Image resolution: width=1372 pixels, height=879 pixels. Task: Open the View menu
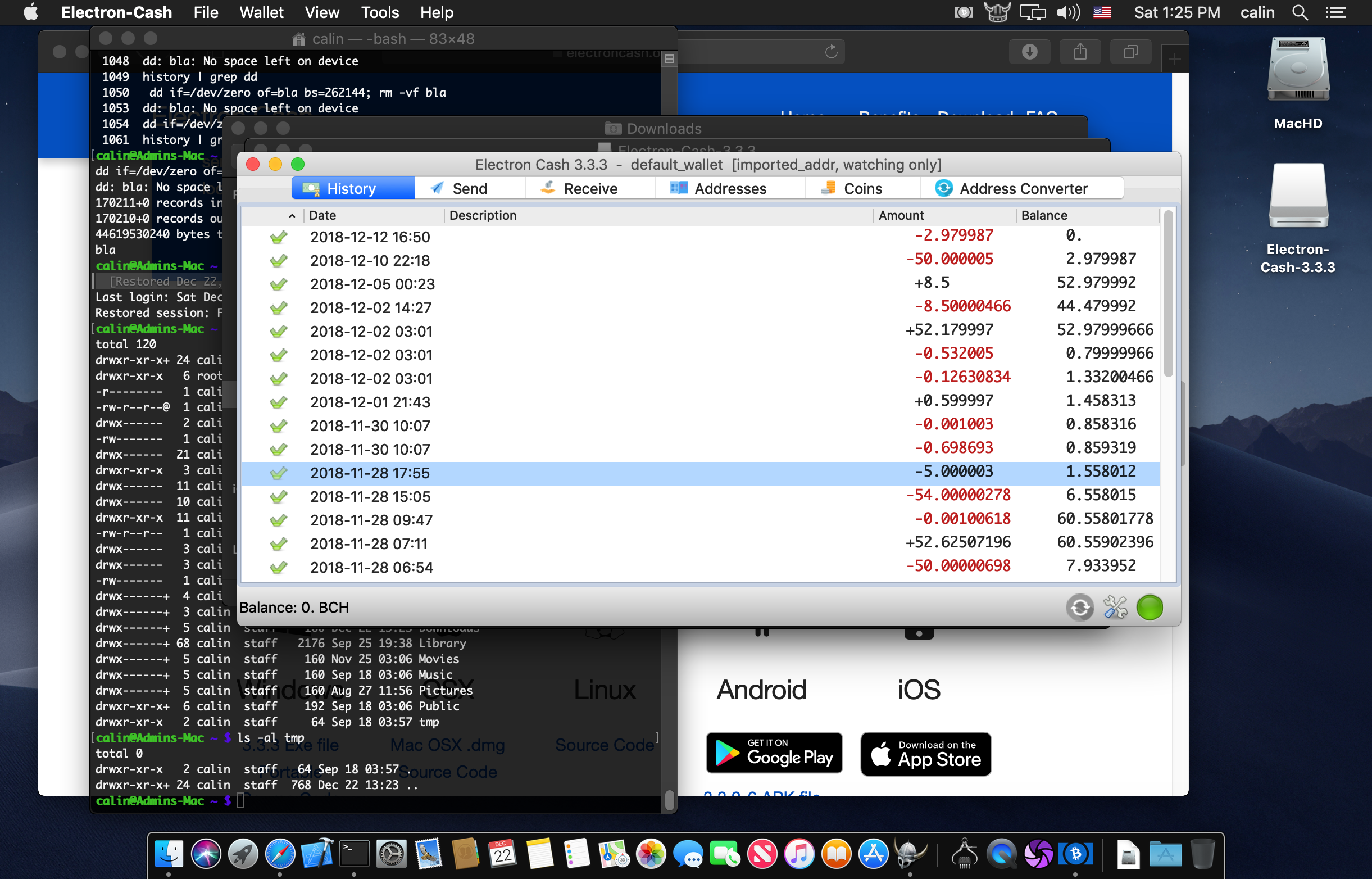pos(322,12)
